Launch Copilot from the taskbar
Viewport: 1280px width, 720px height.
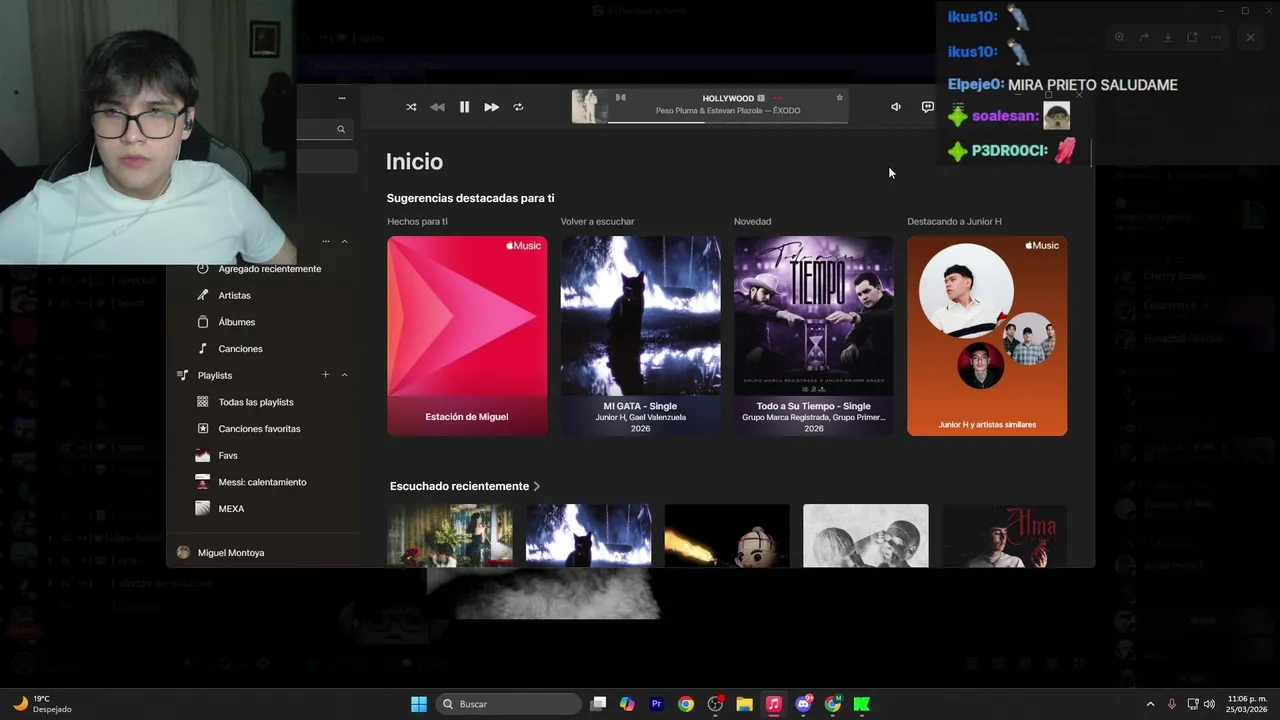(x=627, y=704)
